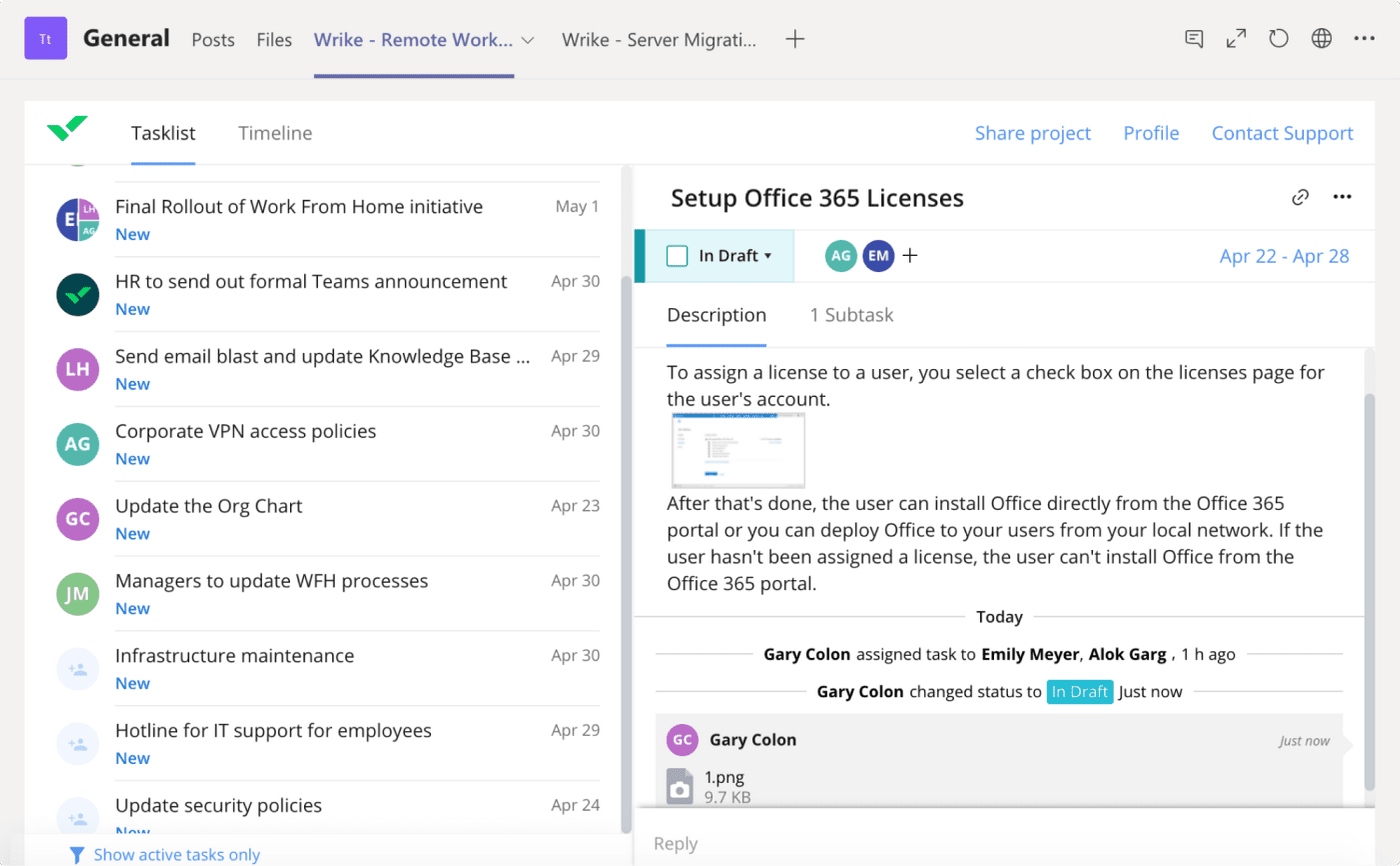The width and height of the screenshot is (1400, 866).
Task: Open the In Draft status dropdown
Action: coord(735,256)
